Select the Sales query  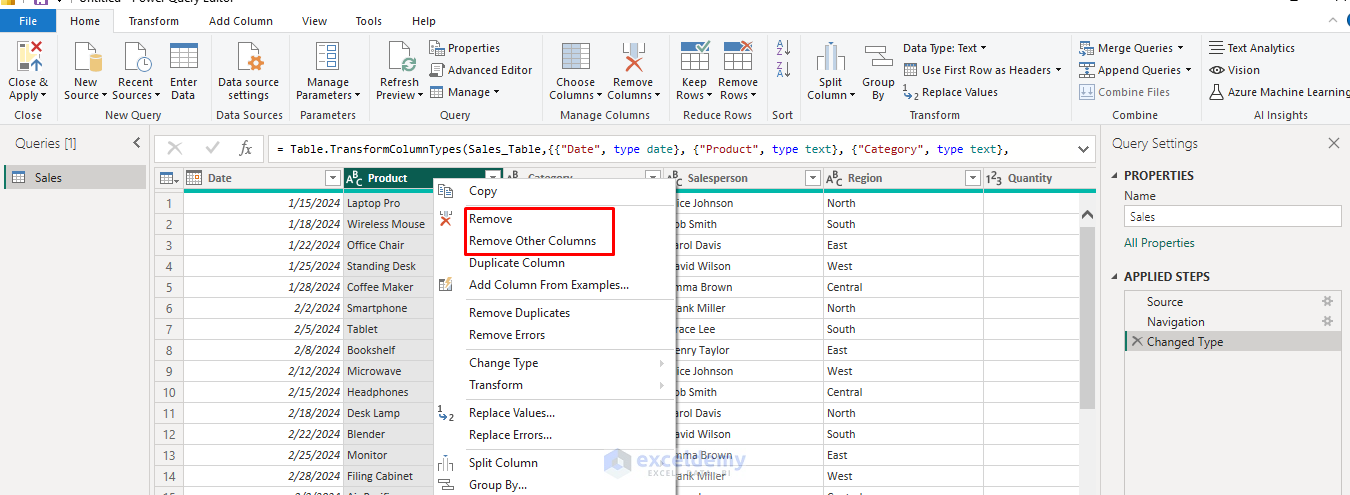click(x=76, y=177)
